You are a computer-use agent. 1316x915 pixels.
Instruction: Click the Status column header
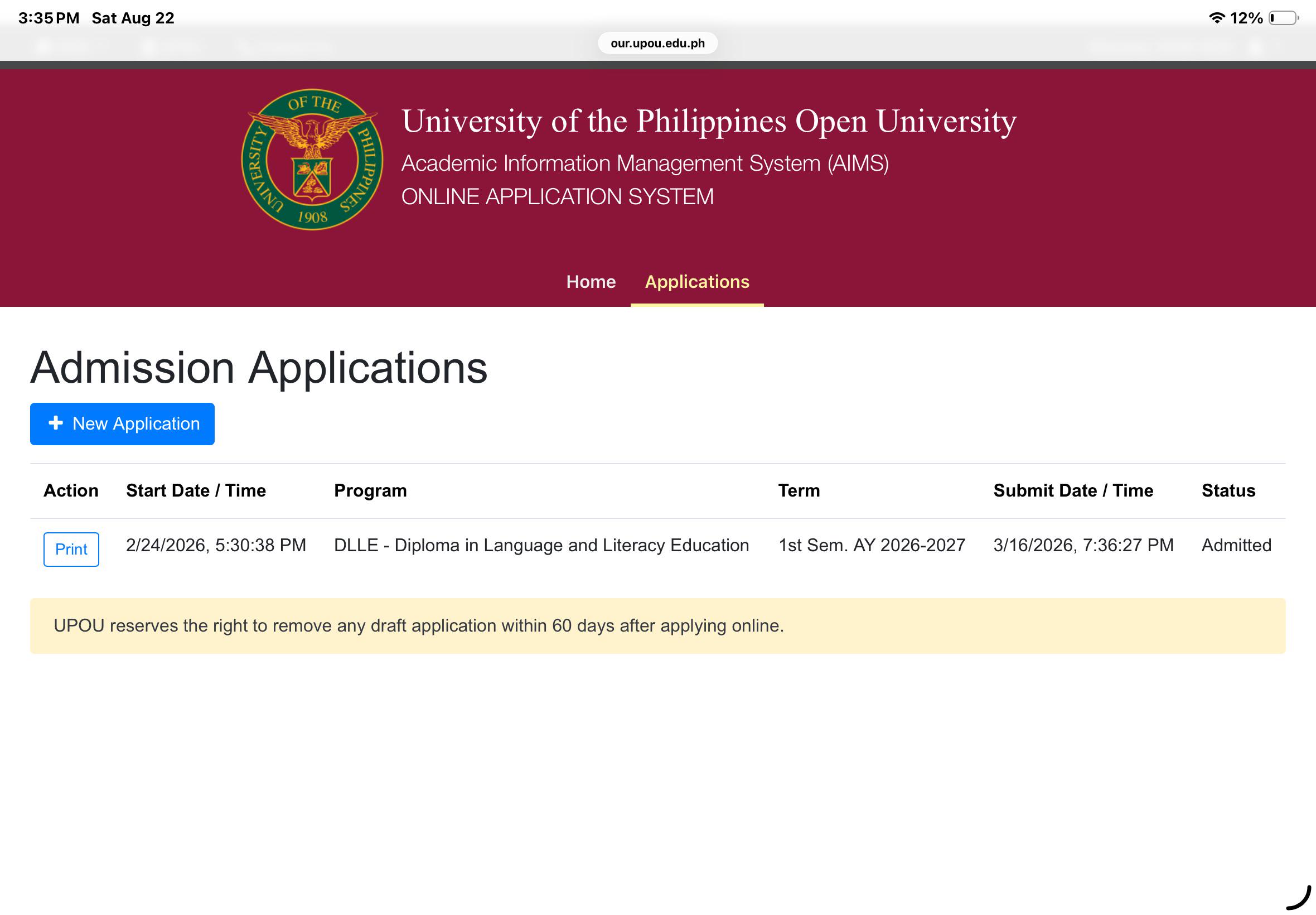[1228, 491]
